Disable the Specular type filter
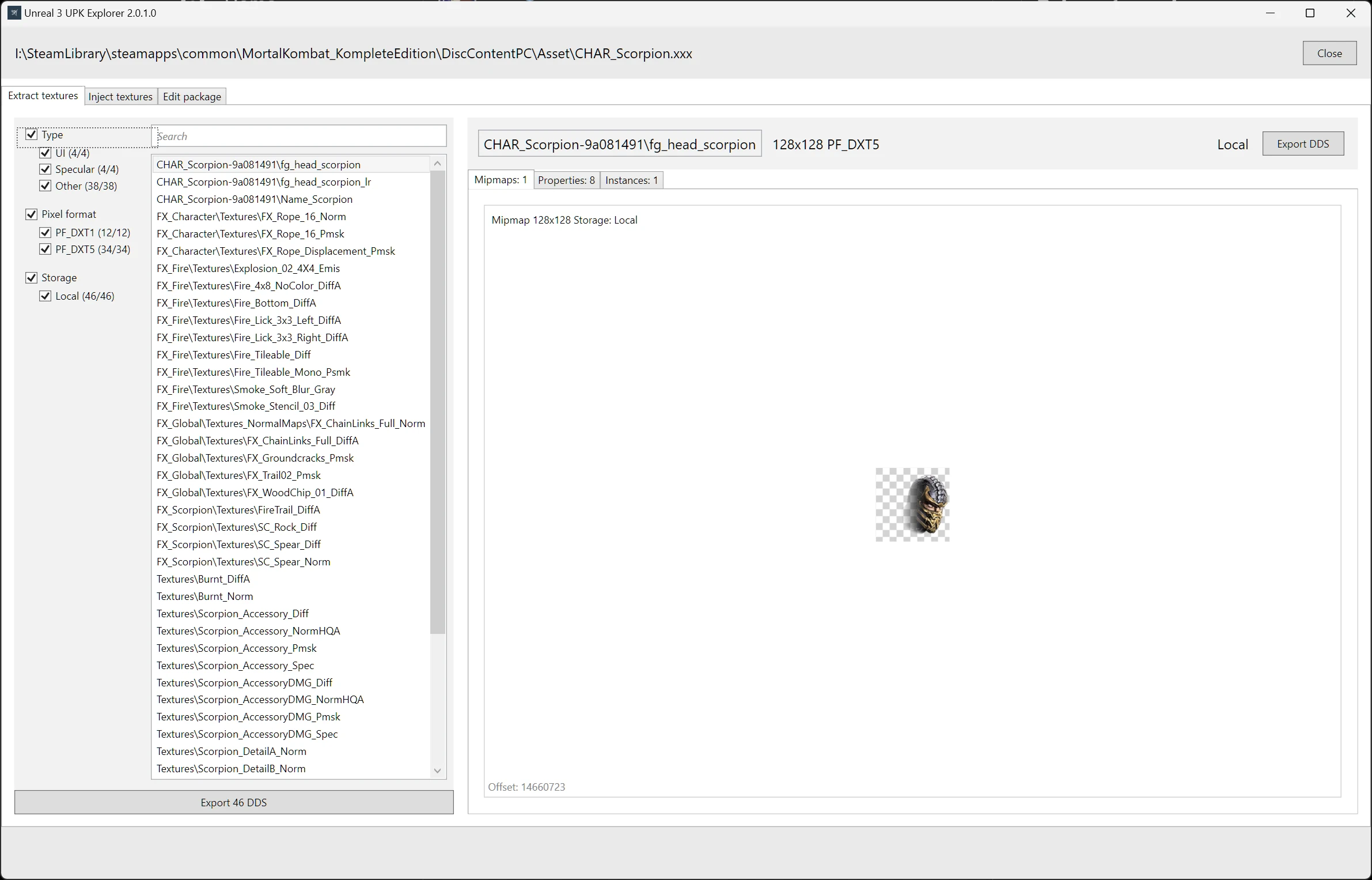The image size is (1372, 880). coord(46,169)
